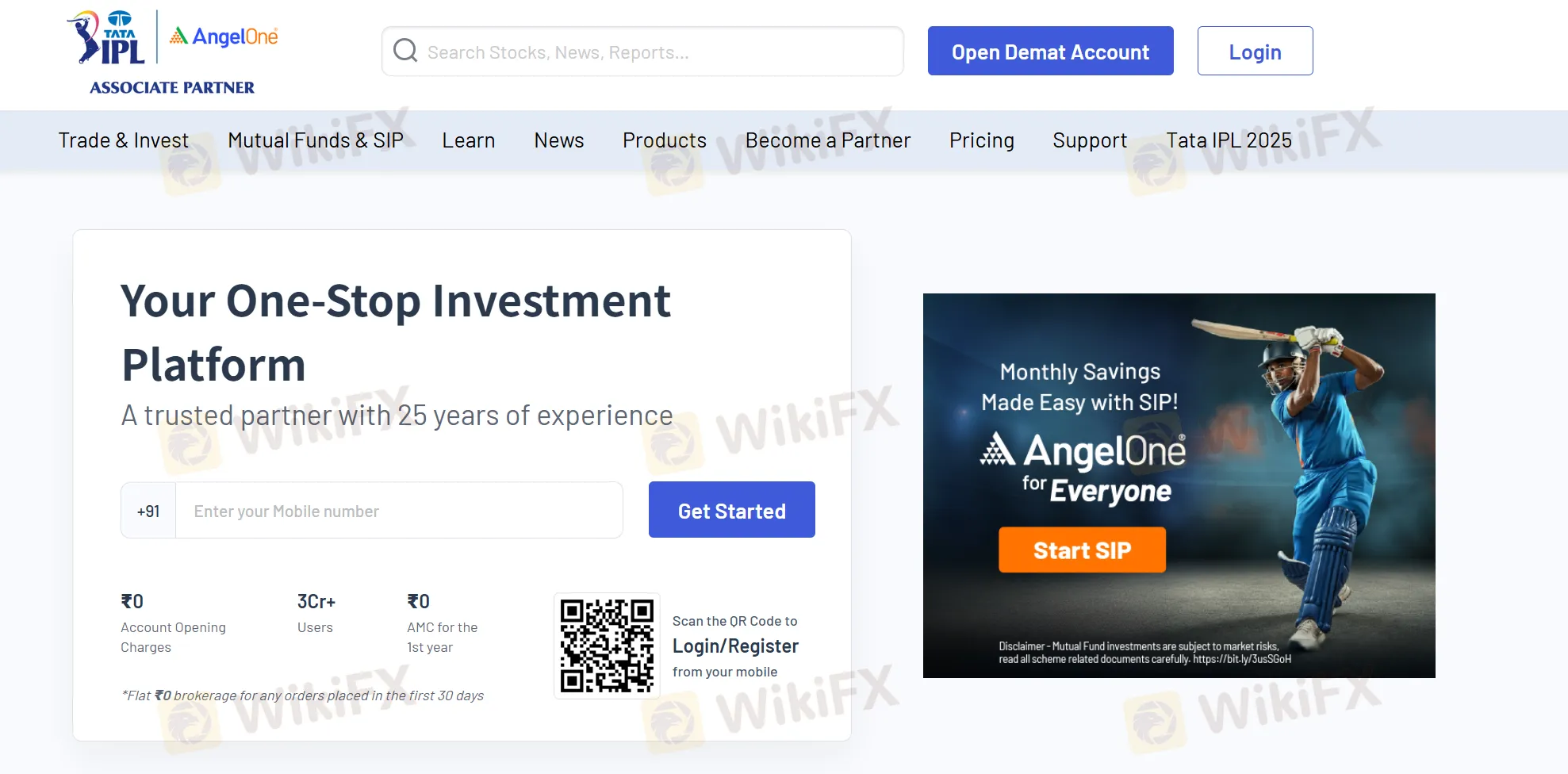Screen dimensions: 1568x774
Task: Click the mobile number input field
Action: 399,511
